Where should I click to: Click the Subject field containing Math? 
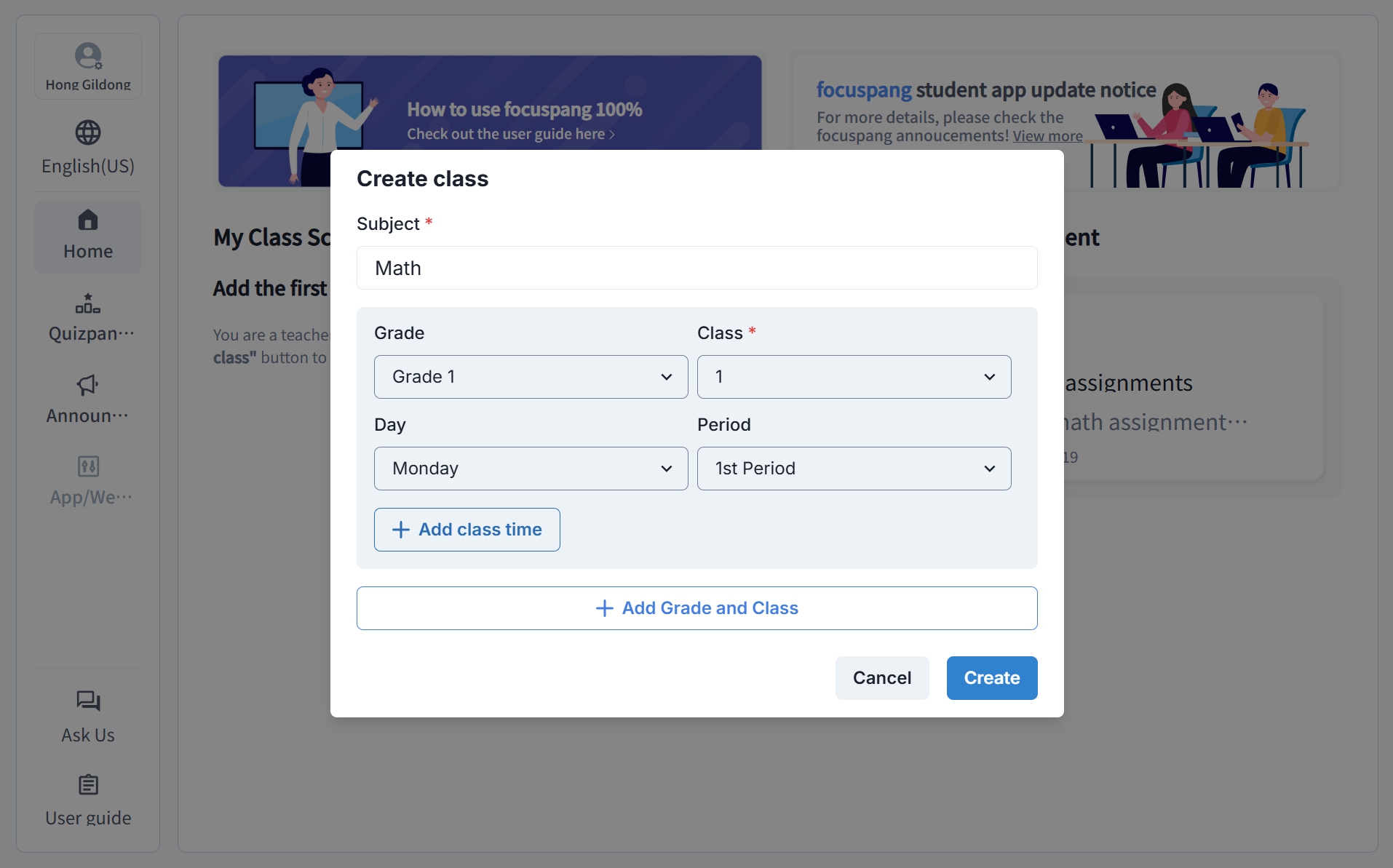(697, 268)
